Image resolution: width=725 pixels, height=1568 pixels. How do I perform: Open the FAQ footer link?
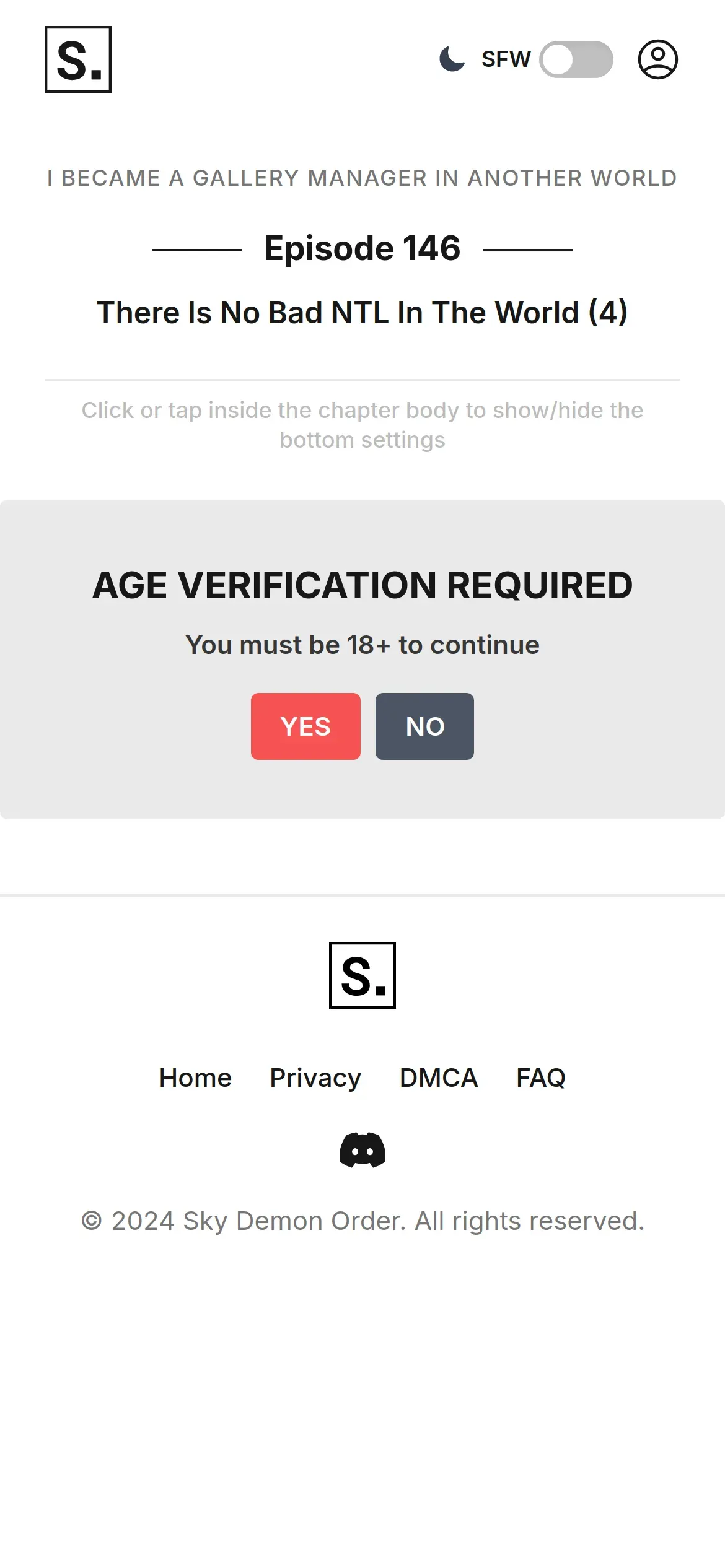540,1078
